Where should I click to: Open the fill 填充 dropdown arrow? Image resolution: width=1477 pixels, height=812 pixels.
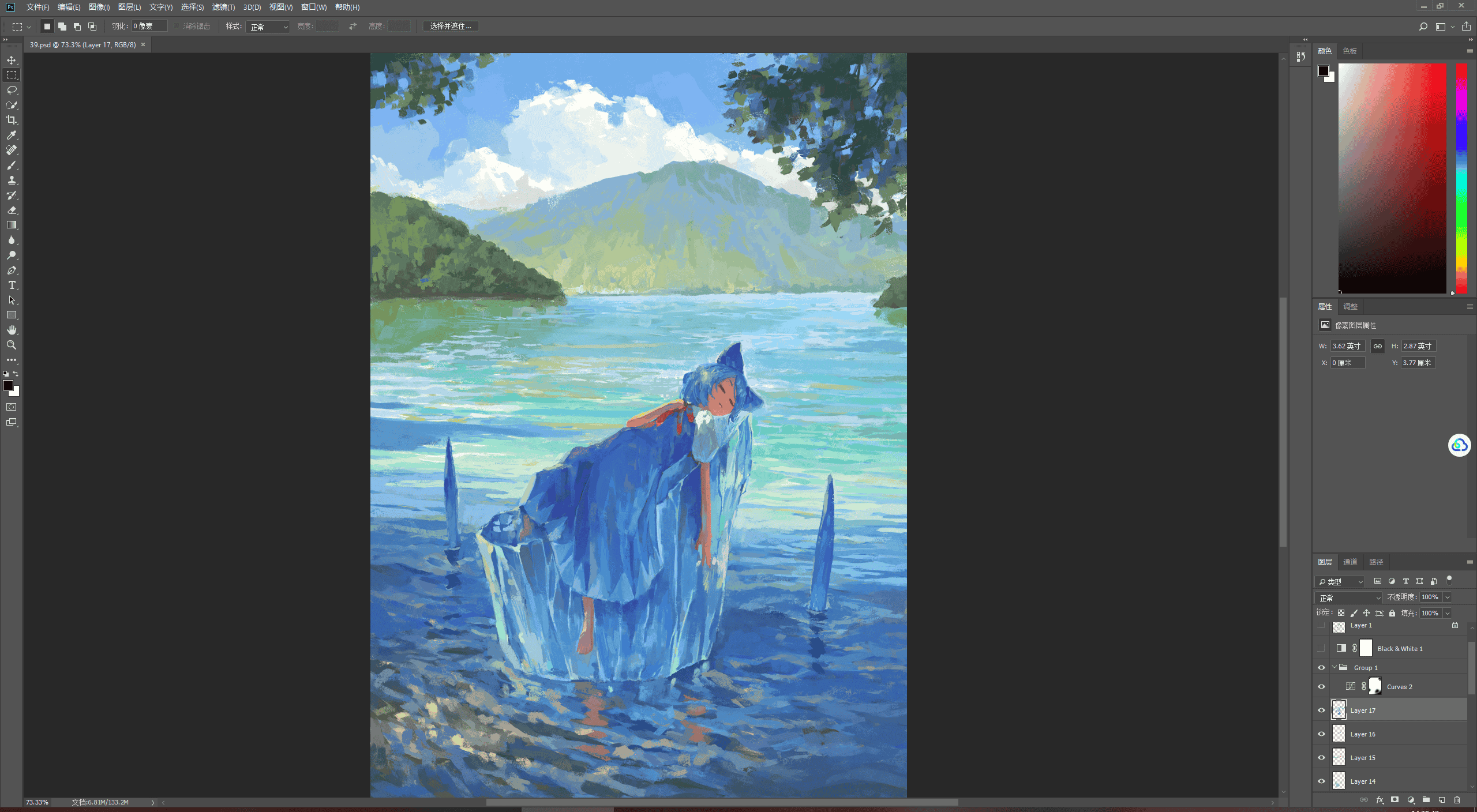[x=1448, y=614]
